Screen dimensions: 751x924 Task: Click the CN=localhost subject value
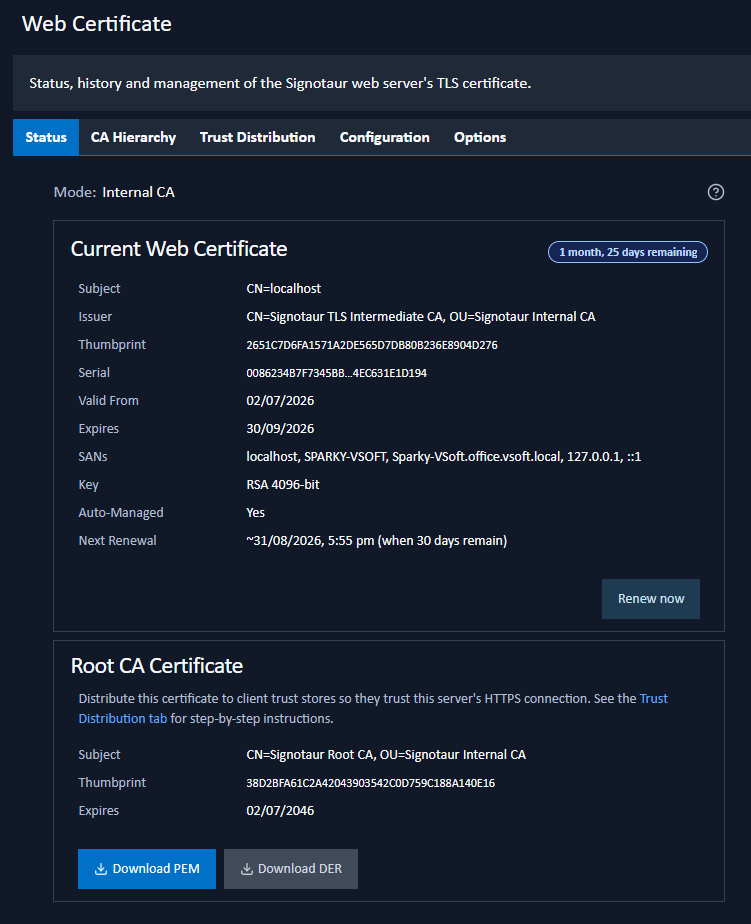tap(284, 289)
